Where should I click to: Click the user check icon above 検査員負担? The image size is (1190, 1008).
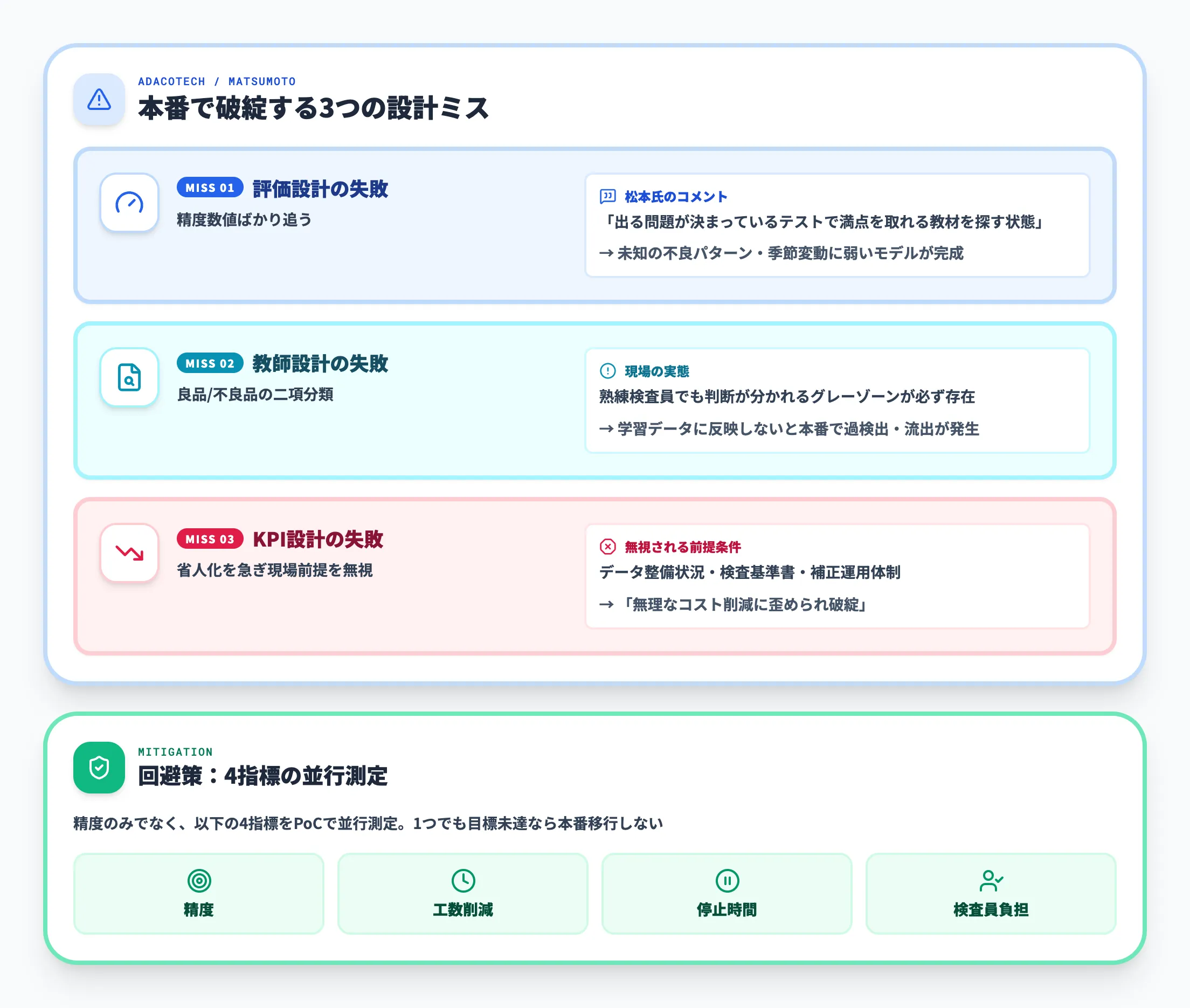991,881
